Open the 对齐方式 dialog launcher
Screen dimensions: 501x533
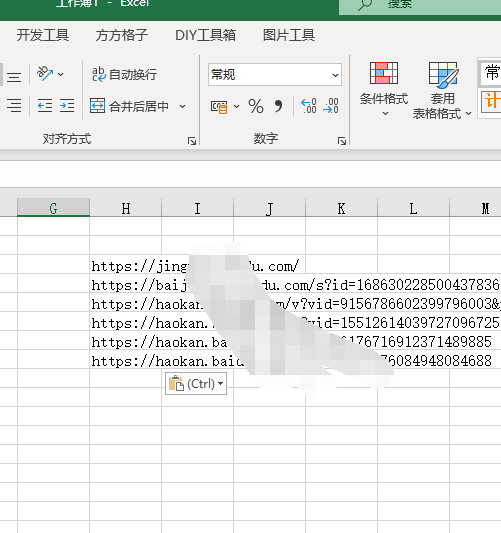click(192, 141)
